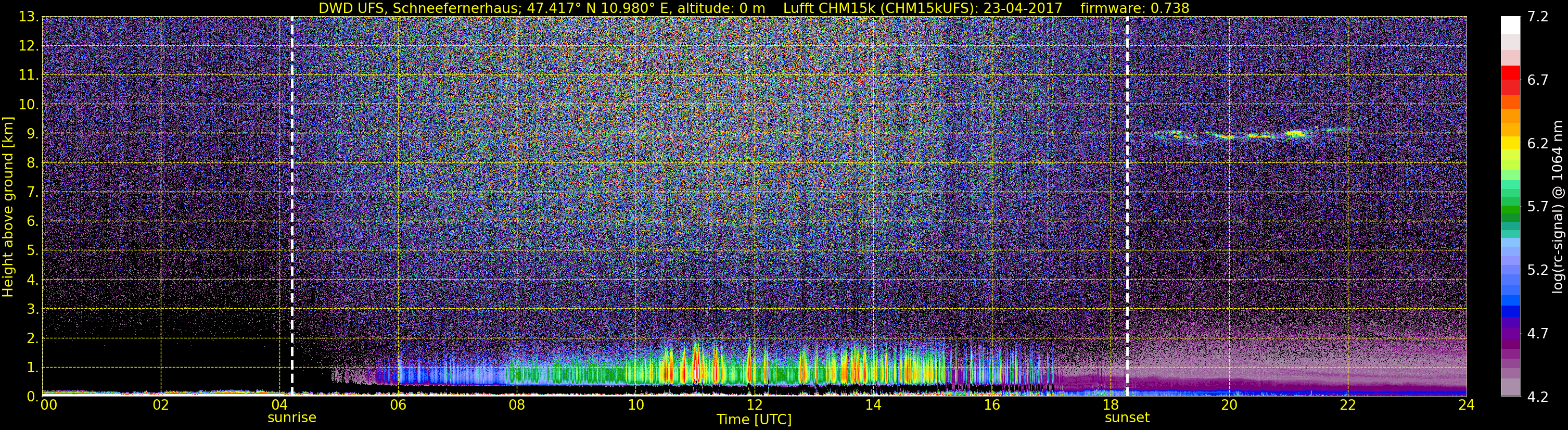Click height tick label "1."

click(32, 367)
